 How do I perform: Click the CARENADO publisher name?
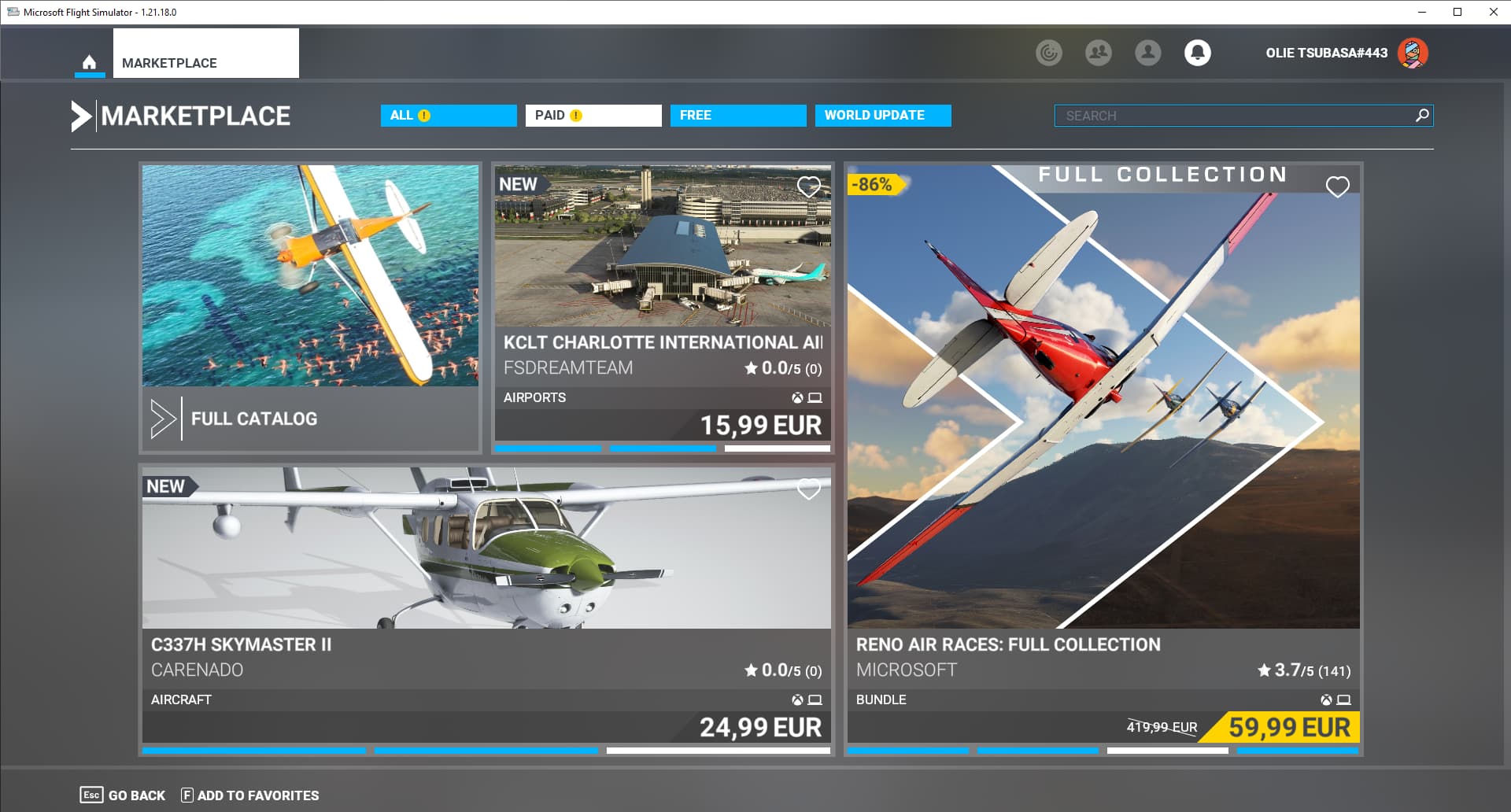tap(197, 670)
